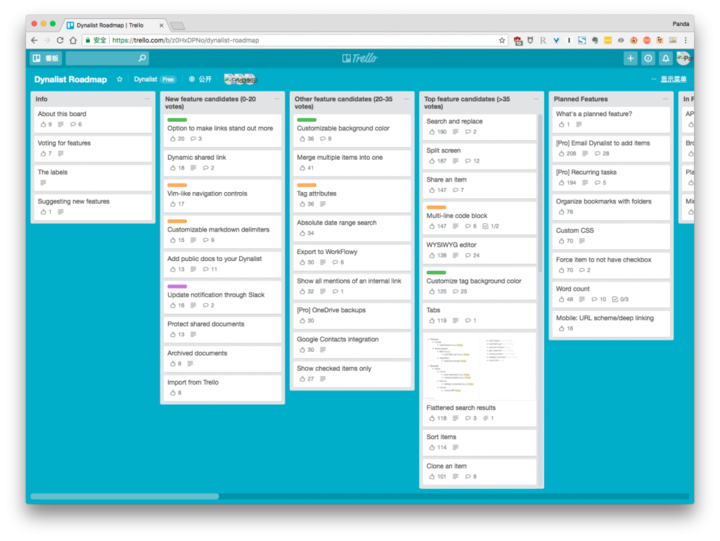Open Top feature candidates list menu
The image size is (720, 541).
(536, 99)
